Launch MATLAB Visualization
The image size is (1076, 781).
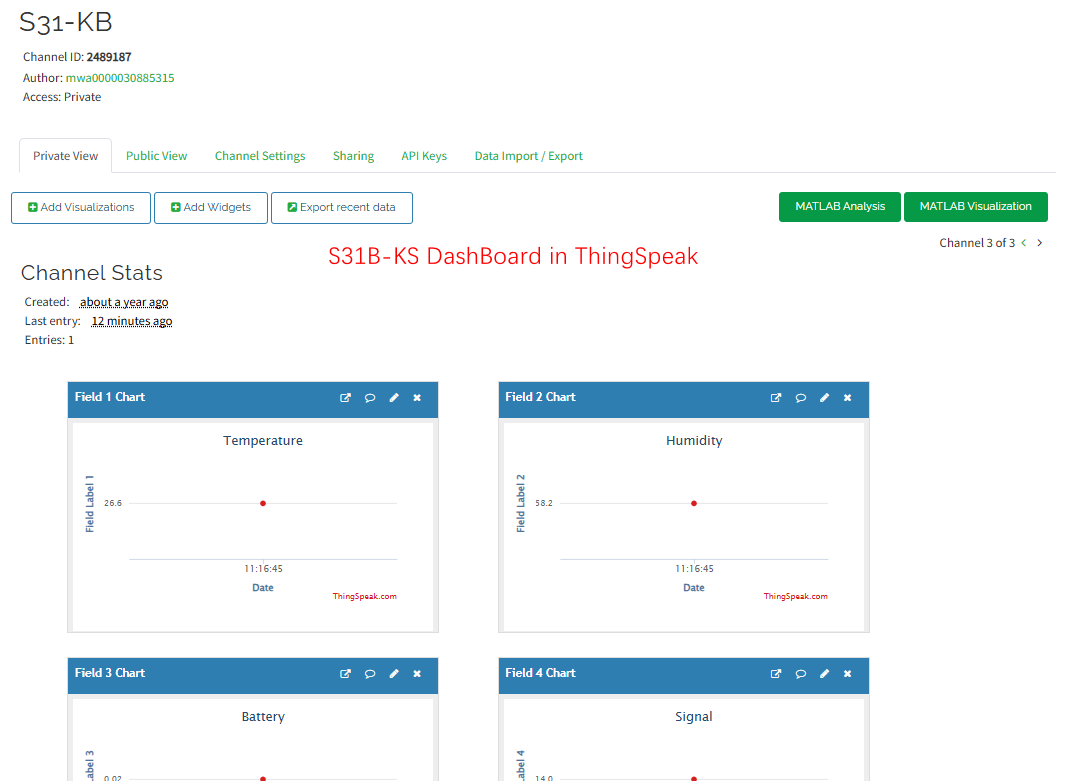[x=976, y=207]
